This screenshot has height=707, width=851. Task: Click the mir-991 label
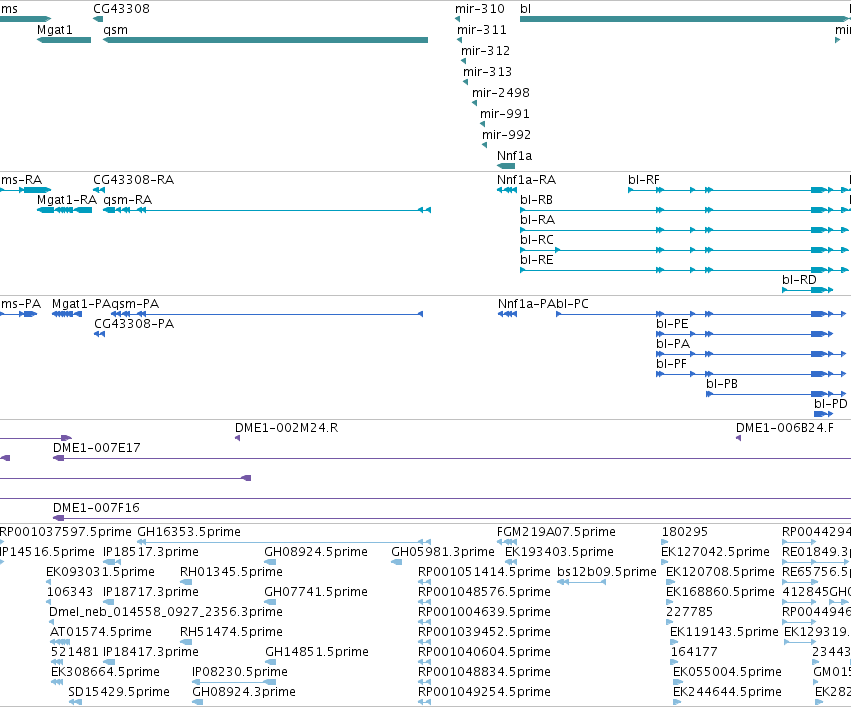505,114
